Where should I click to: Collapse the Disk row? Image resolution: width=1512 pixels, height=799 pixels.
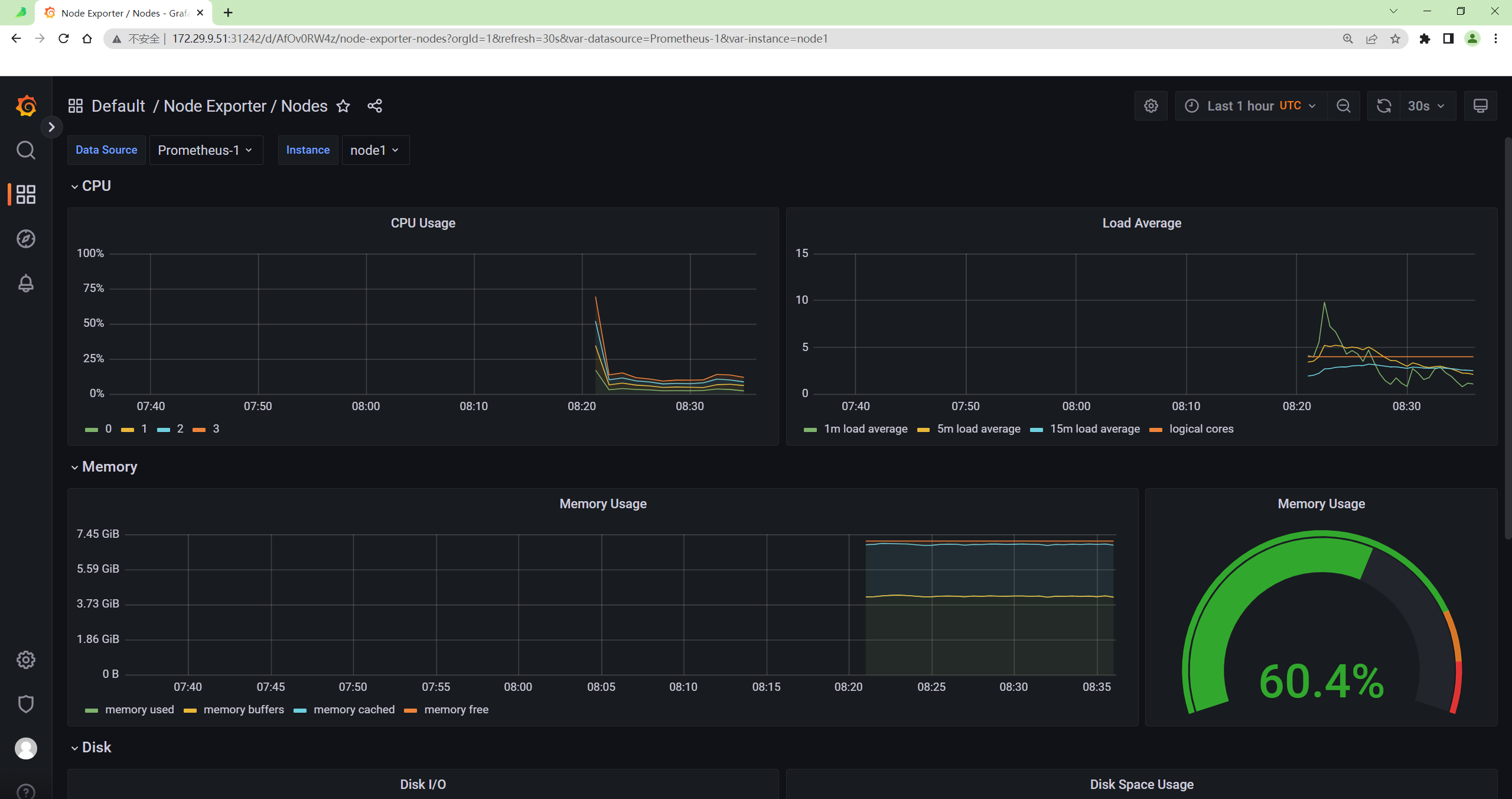click(91, 748)
